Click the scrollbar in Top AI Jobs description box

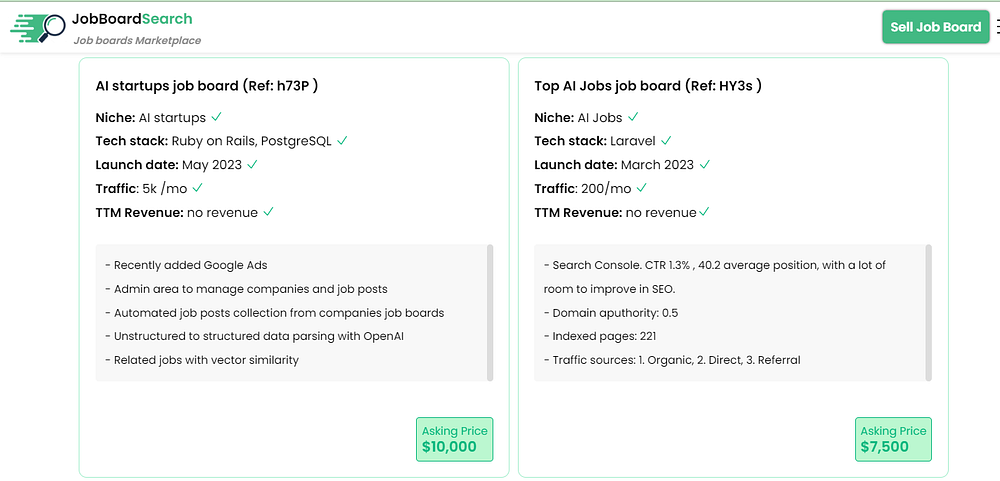click(x=929, y=311)
